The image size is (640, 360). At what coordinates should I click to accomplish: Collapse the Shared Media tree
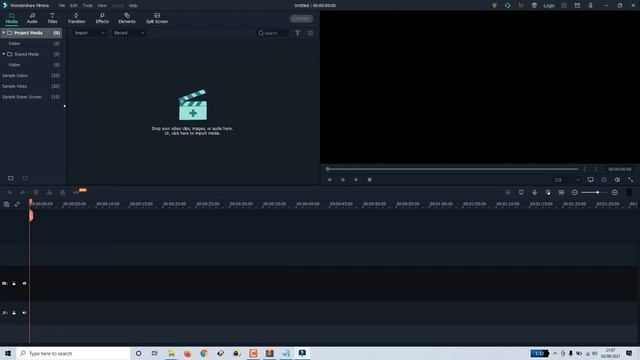tap(4, 54)
